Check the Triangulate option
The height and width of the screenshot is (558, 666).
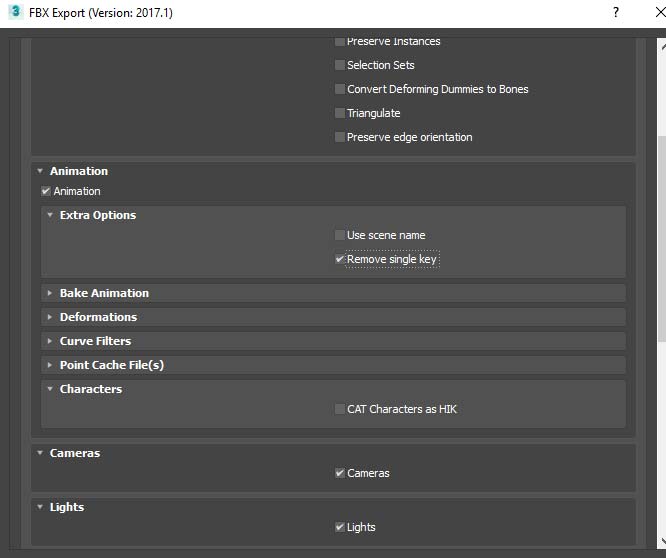click(339, 113)
